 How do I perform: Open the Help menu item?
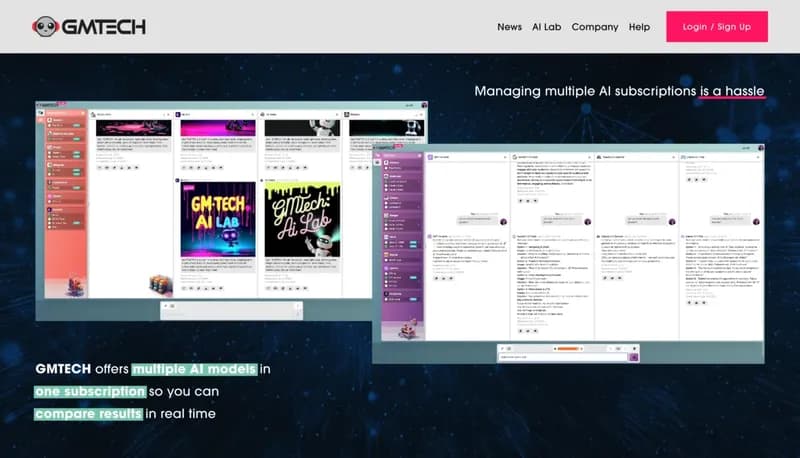point(639,27)
